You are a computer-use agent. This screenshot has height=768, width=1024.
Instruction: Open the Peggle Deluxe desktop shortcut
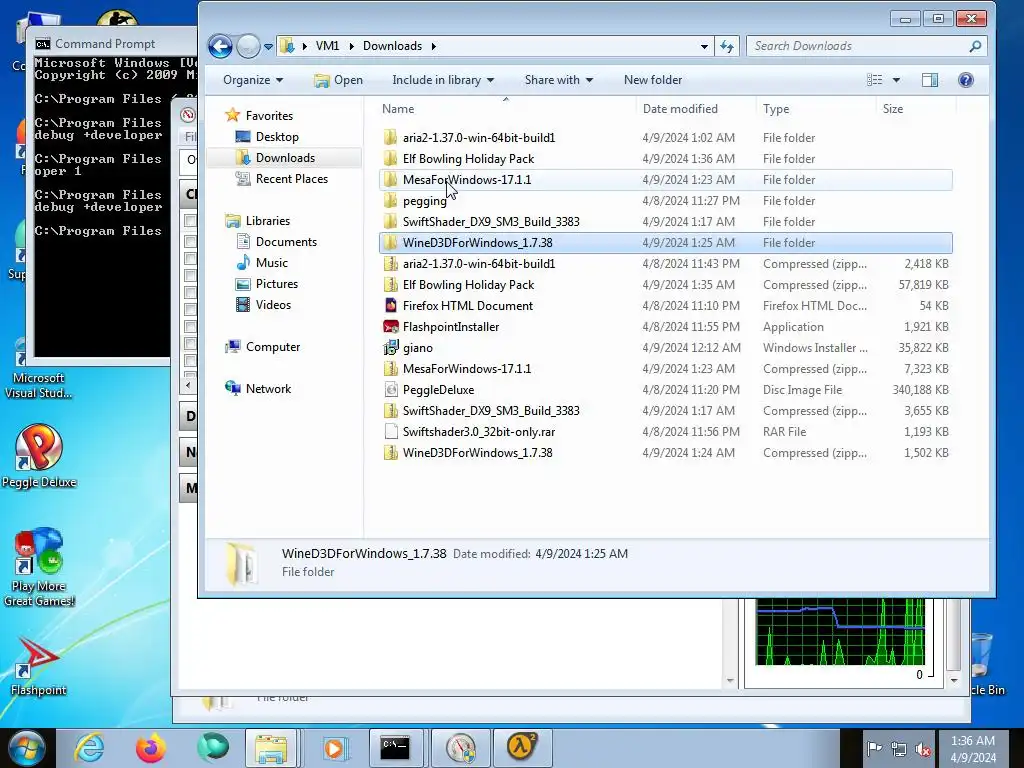pos(39,456)
